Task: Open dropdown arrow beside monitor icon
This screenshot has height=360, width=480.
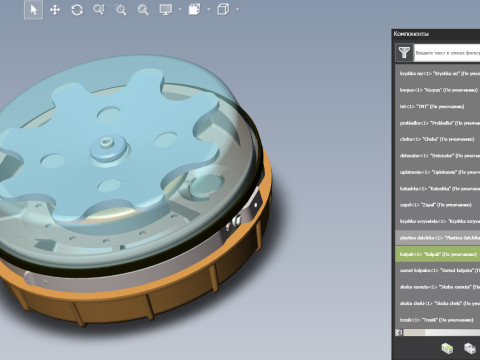Action: click(x=180, y=10)
